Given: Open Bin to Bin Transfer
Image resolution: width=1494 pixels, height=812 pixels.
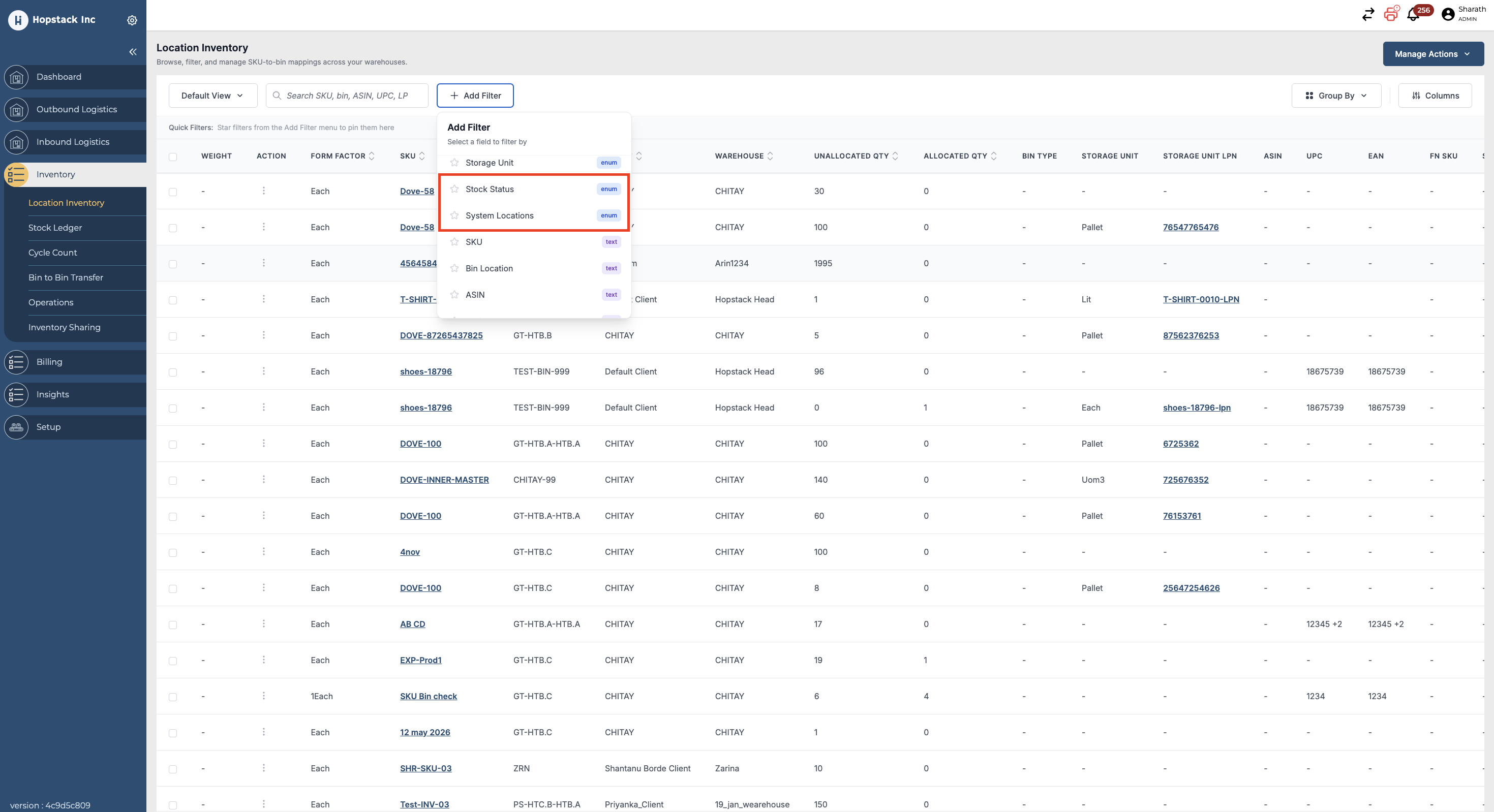Looking at the screenshot, I should (66, 277).
